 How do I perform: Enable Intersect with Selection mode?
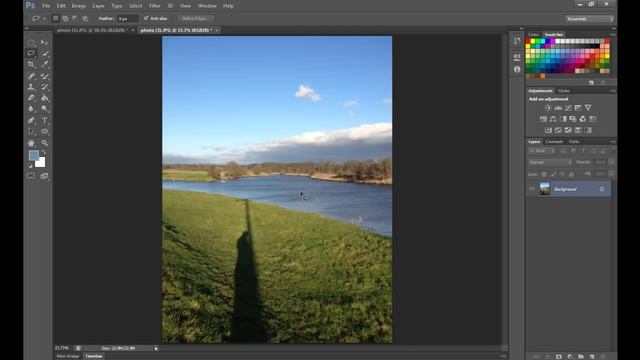pyautogui.click(x=85, y=18)
